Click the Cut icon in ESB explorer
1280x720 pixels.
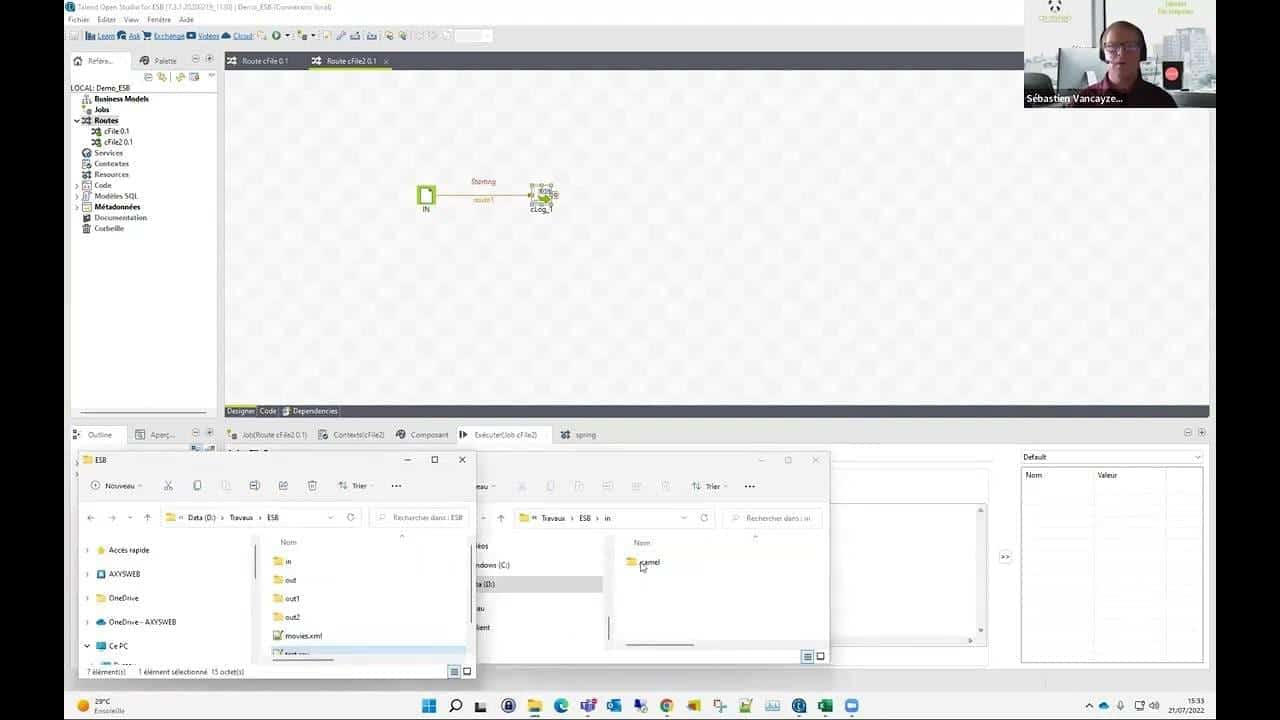click(x=168, y=486)
